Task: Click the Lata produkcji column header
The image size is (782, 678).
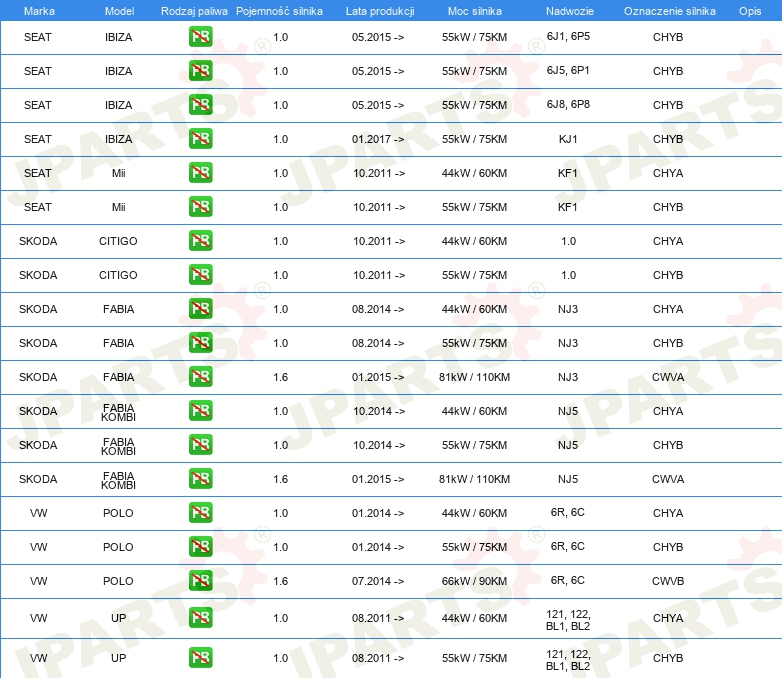Action: pyautogui.click(x=380, y=11)
